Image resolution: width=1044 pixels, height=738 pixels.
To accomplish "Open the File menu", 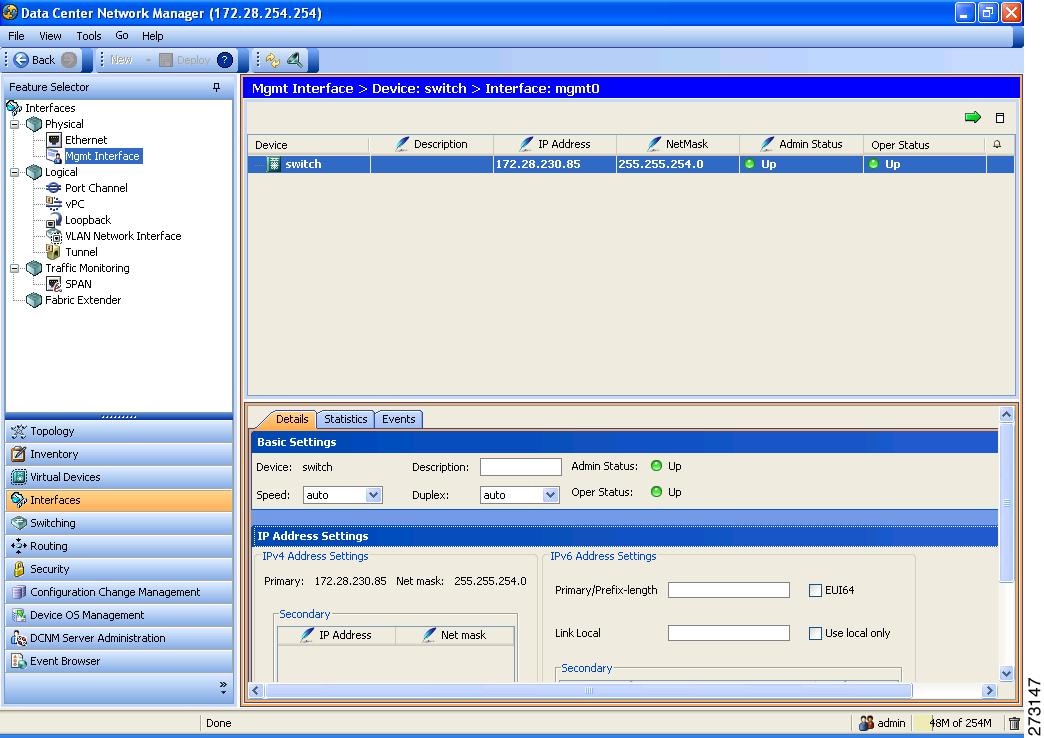I will 16,36.
